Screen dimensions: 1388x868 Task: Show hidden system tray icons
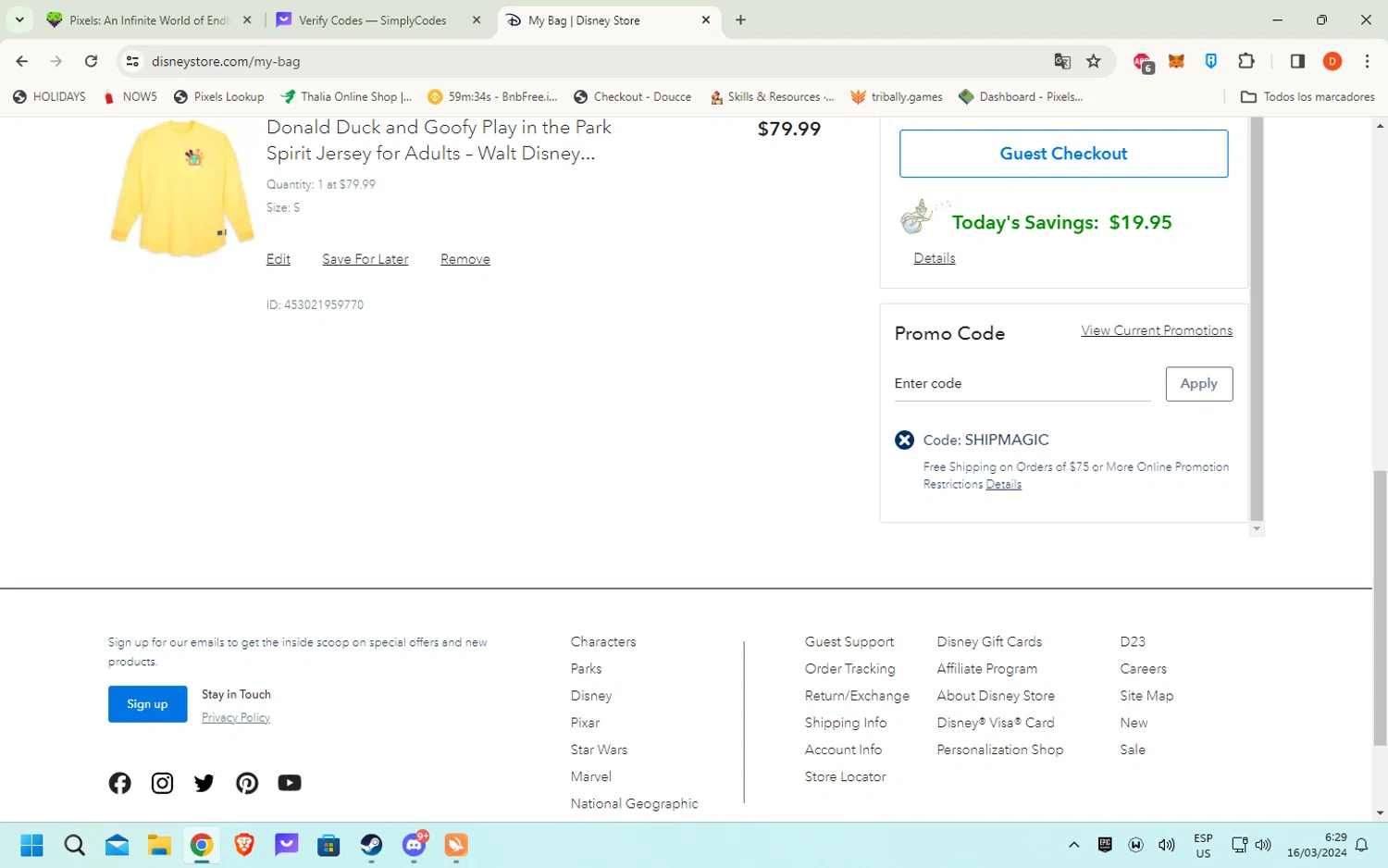pyautogui.click(x=1073, y=845)
